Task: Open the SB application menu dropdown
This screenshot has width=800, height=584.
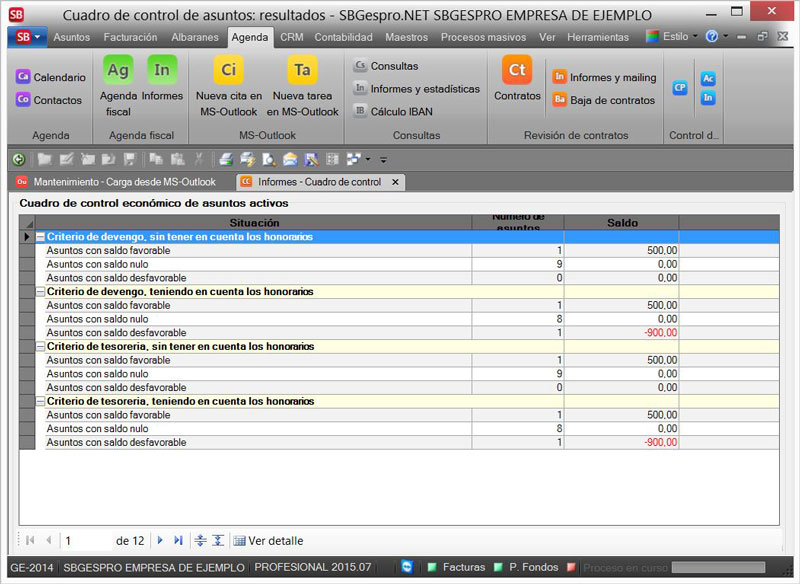Action: [27, 37]
